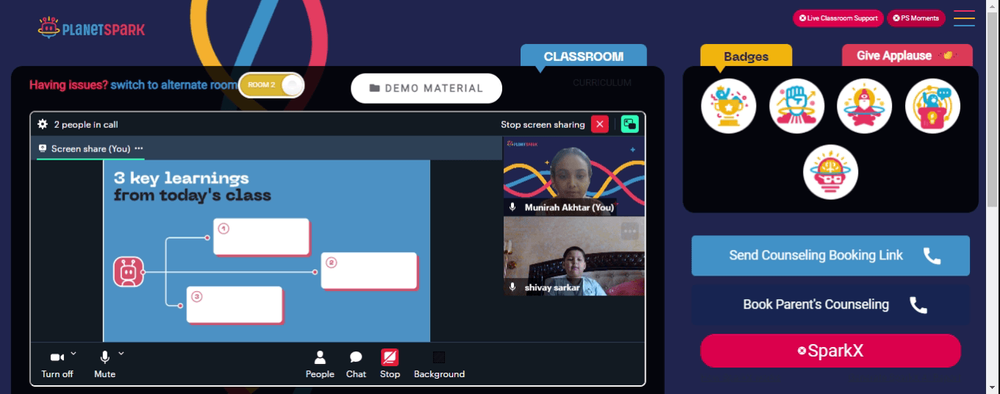1000x394 pixels.
Task: Open PS Moments
Action: point(916,18)
